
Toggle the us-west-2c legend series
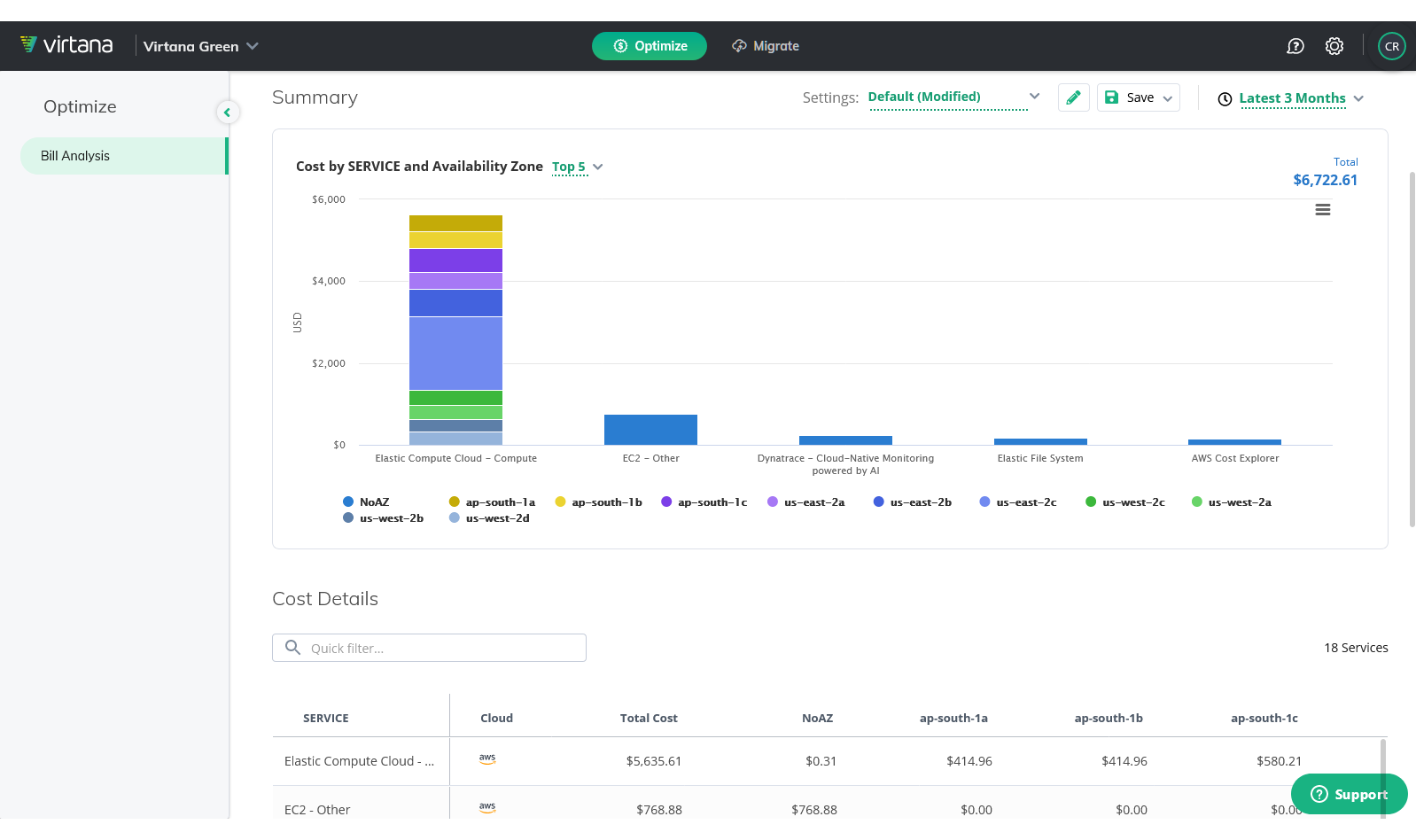(x=1125, y=502)
